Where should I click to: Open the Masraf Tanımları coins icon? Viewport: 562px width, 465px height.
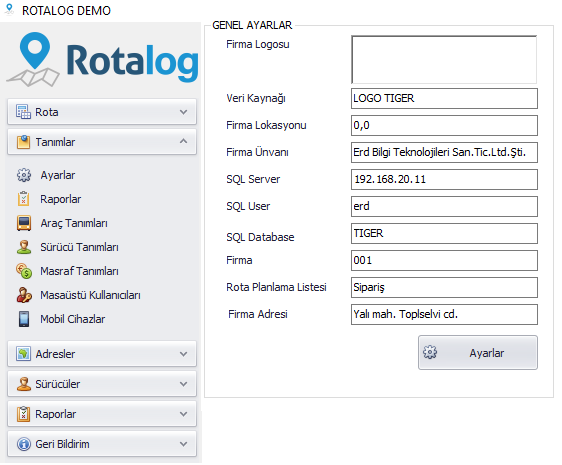tap(24, 271)
